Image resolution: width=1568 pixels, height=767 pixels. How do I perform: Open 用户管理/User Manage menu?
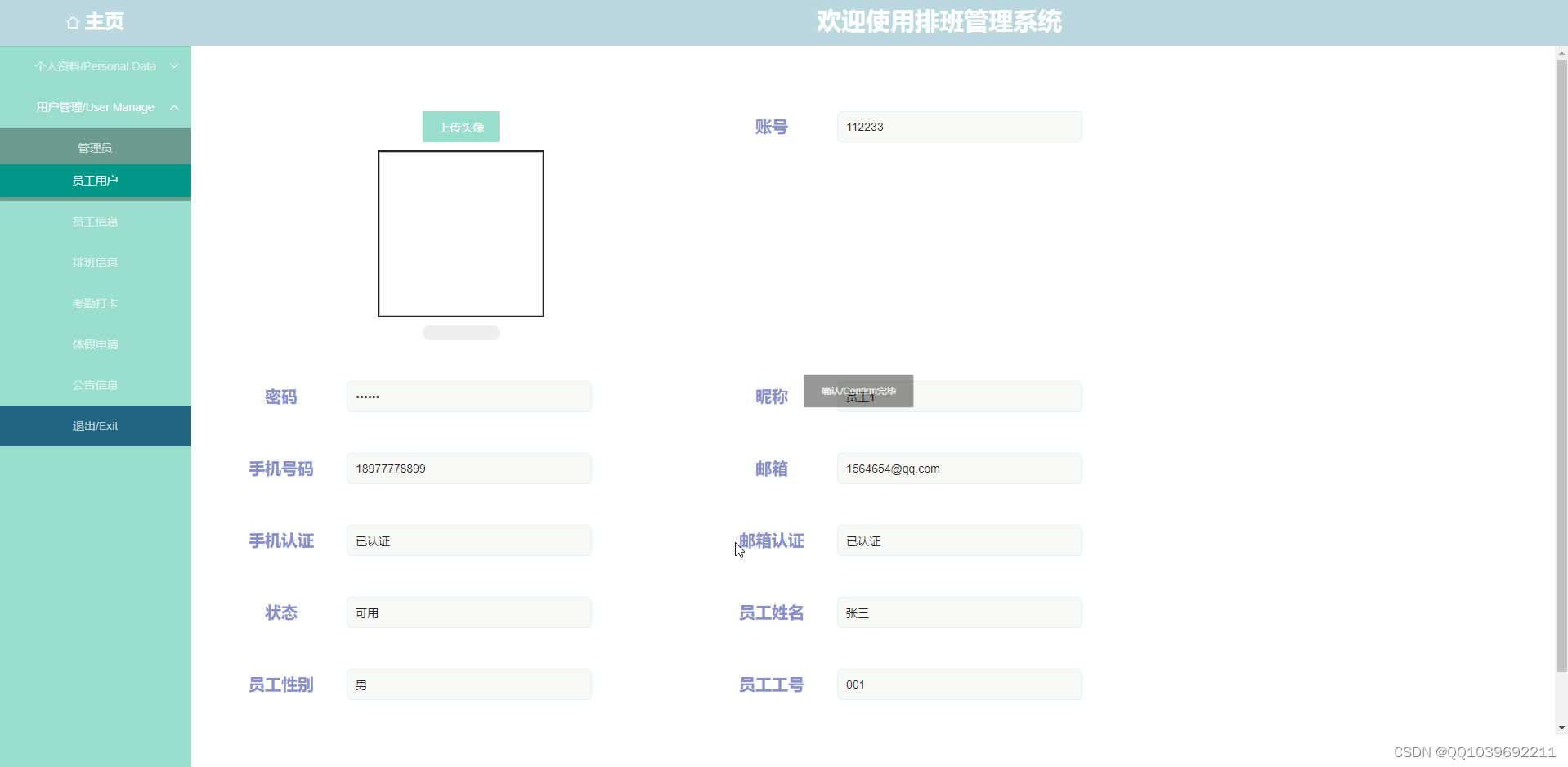(x=96, y=107)
